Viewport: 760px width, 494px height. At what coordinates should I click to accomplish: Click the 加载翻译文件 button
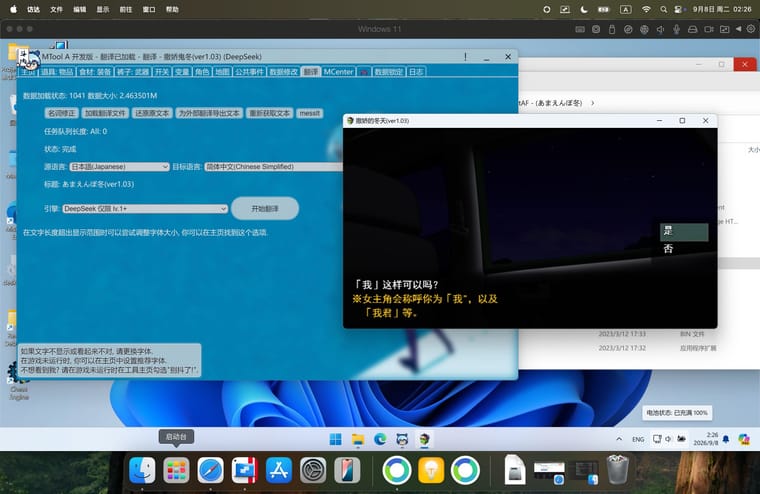105,113
